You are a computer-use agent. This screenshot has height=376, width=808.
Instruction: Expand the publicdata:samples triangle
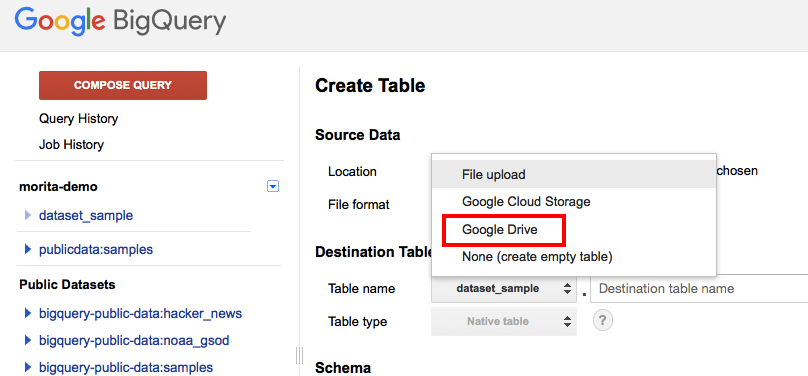28,250
